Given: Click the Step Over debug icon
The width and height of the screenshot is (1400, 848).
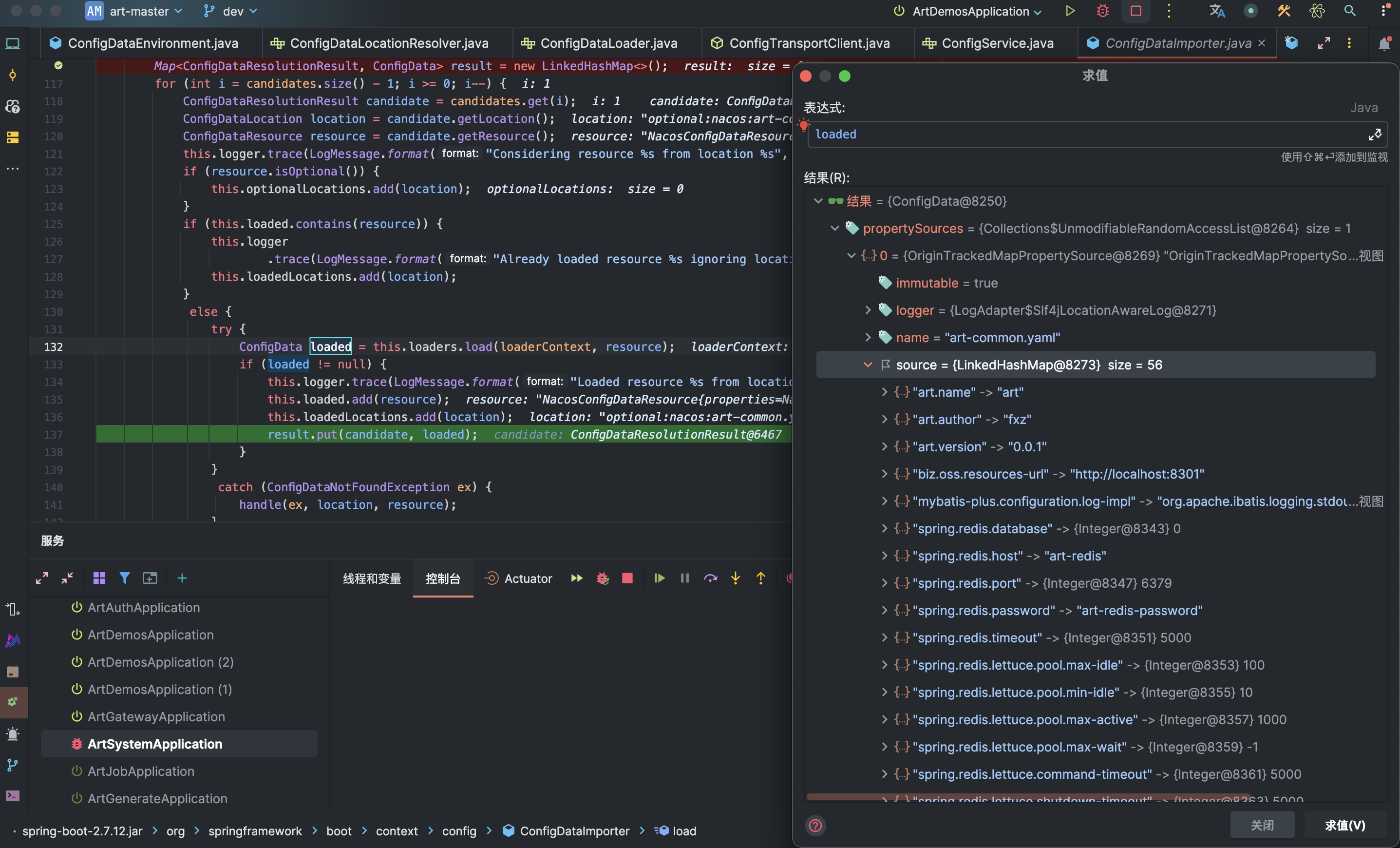Looking at the screenshot, I should coord(710,578).
